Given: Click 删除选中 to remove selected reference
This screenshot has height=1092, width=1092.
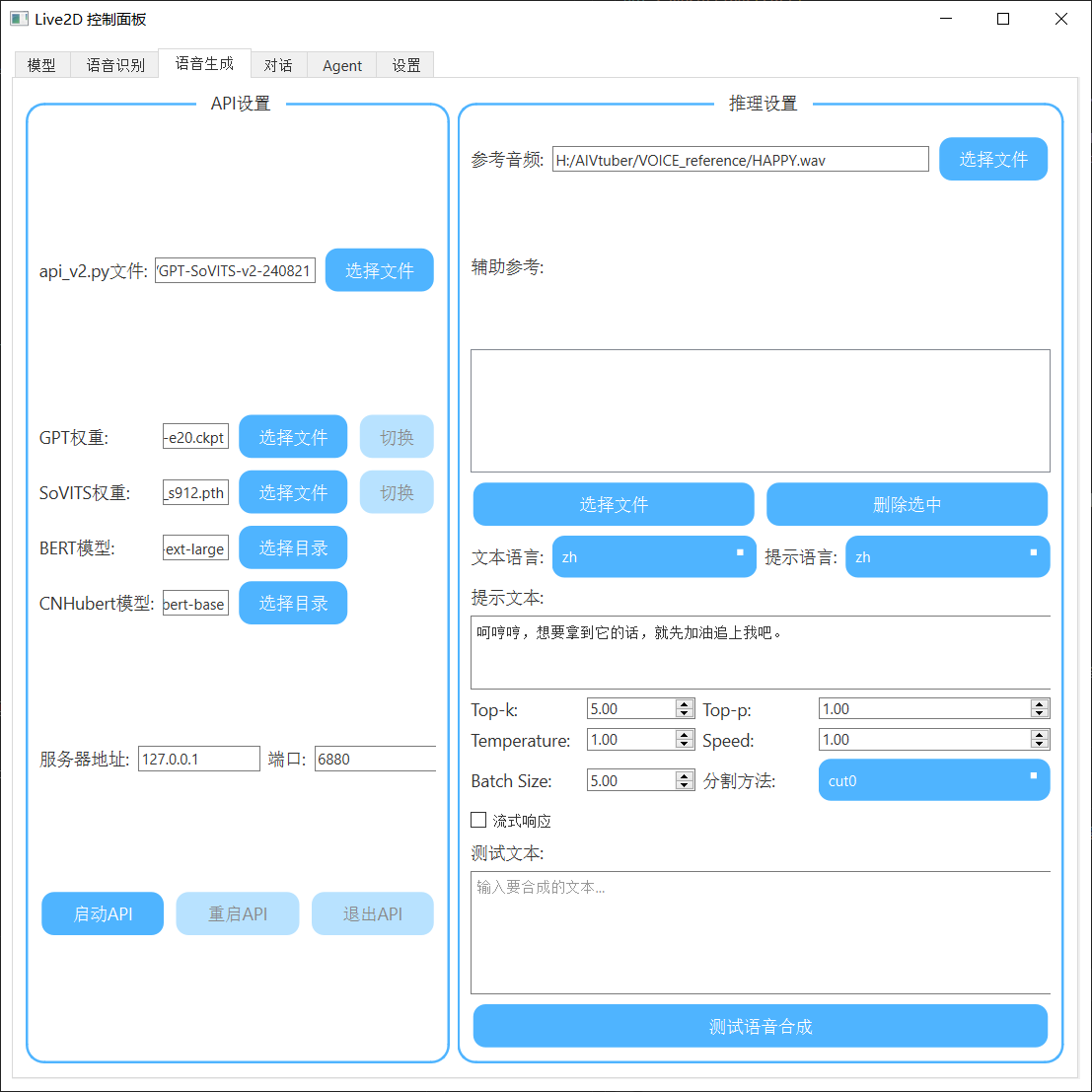Looking at the screenshot, I should click(907, 504).
